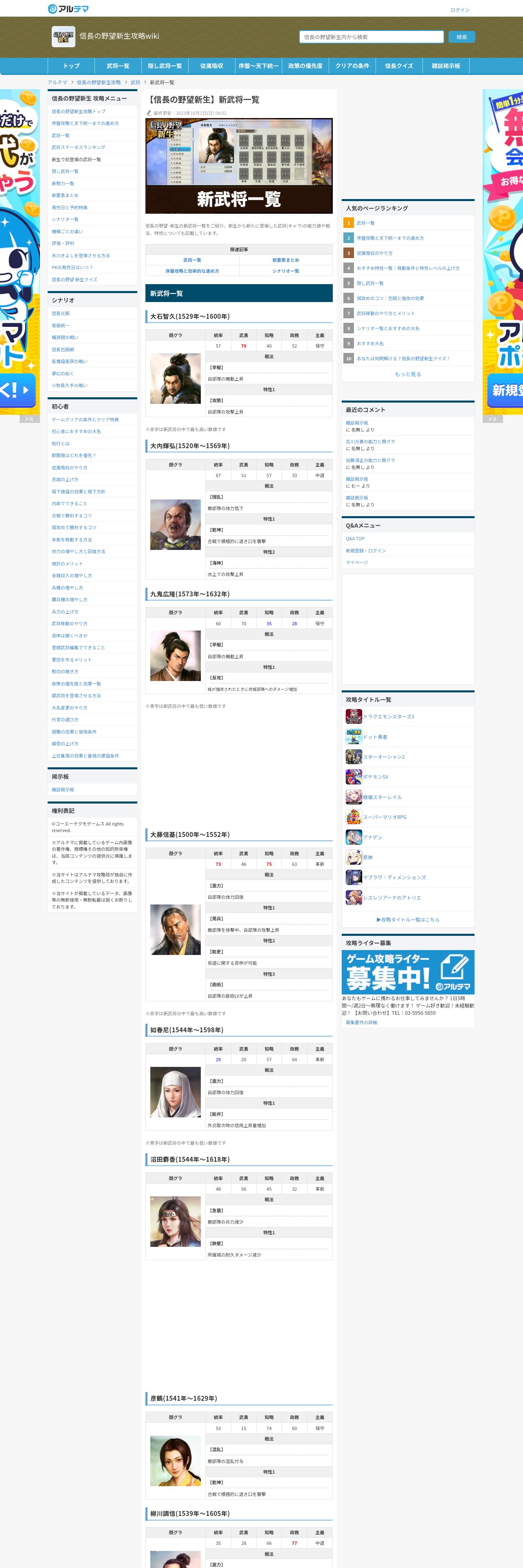Click 新要素まとめ in related articles table
Image resolution: width=523 pixels, height=1568 pixels.
pos(286,260)
